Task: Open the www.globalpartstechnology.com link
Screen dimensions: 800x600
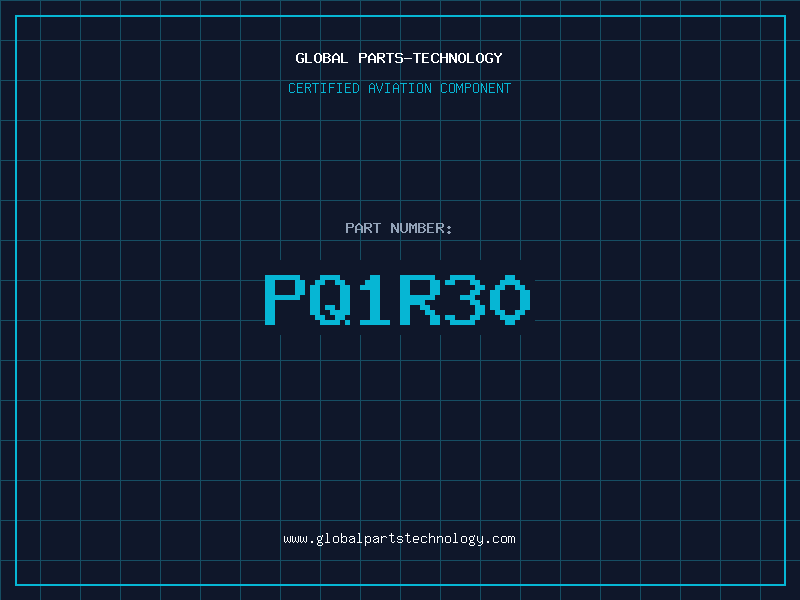Action: tap(399, 539)
